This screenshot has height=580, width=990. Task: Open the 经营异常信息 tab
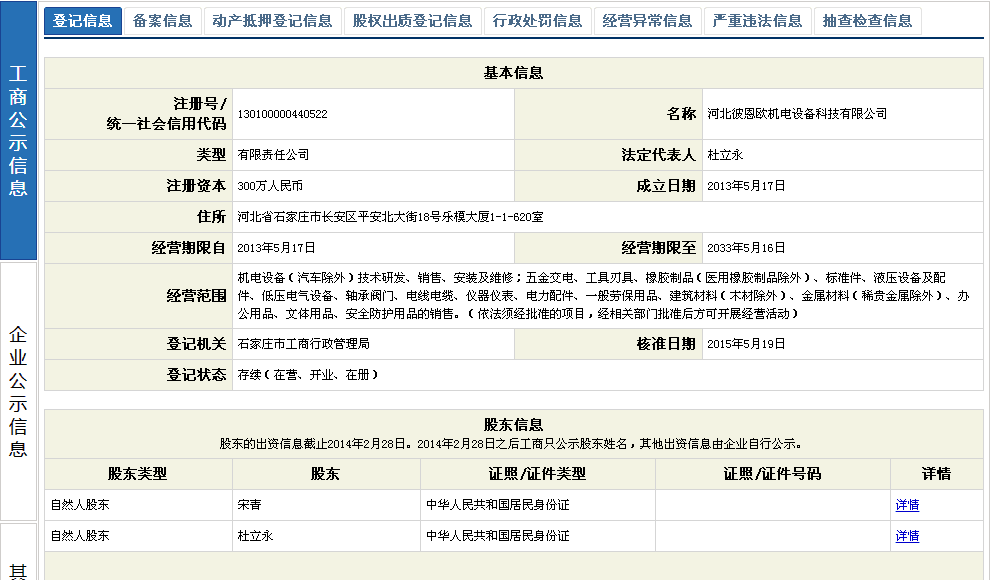coord(648,21)
